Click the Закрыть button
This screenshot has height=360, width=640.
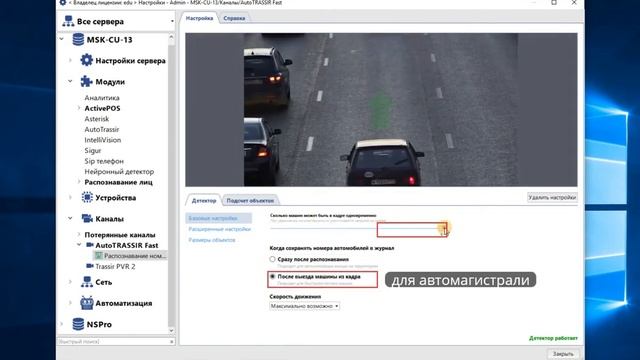[563, 354]
